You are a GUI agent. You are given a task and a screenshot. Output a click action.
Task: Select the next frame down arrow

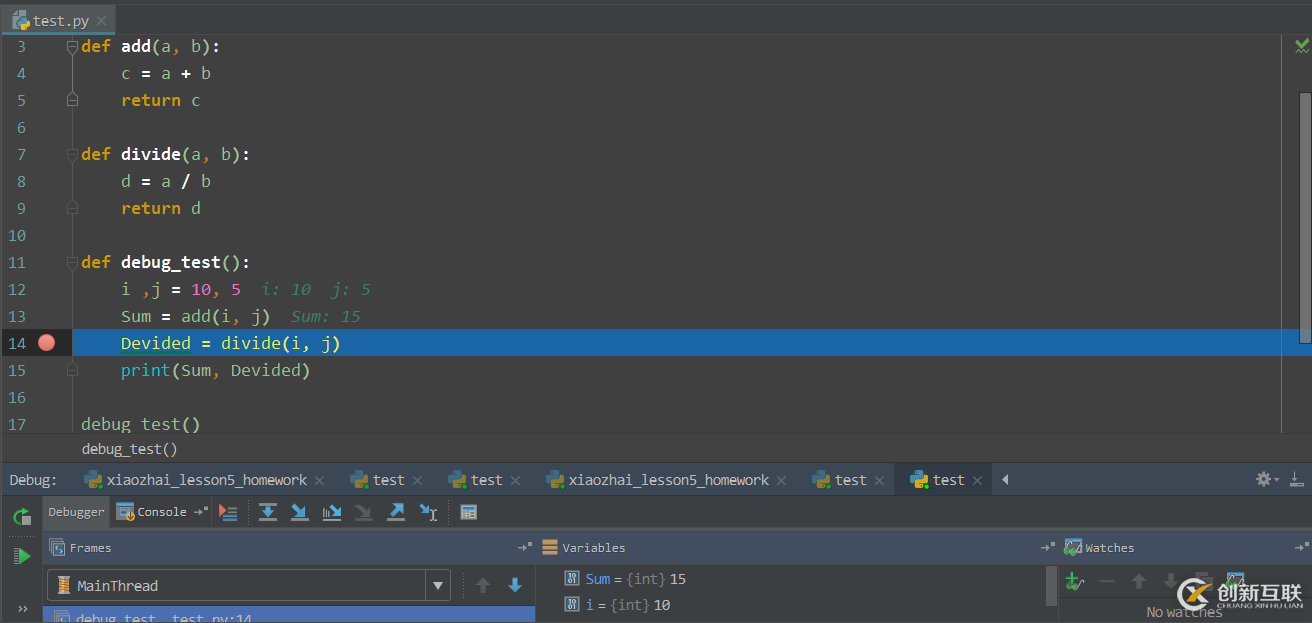coord(515,585)
